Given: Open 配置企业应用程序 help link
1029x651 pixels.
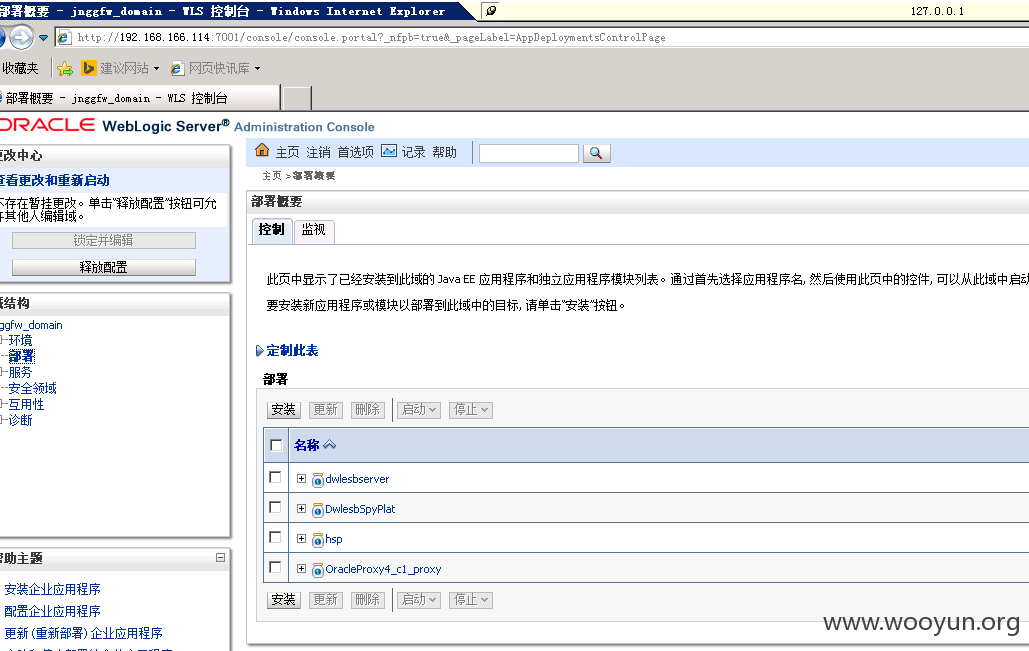Looking at the screenshot, I should tap(52, 611).
